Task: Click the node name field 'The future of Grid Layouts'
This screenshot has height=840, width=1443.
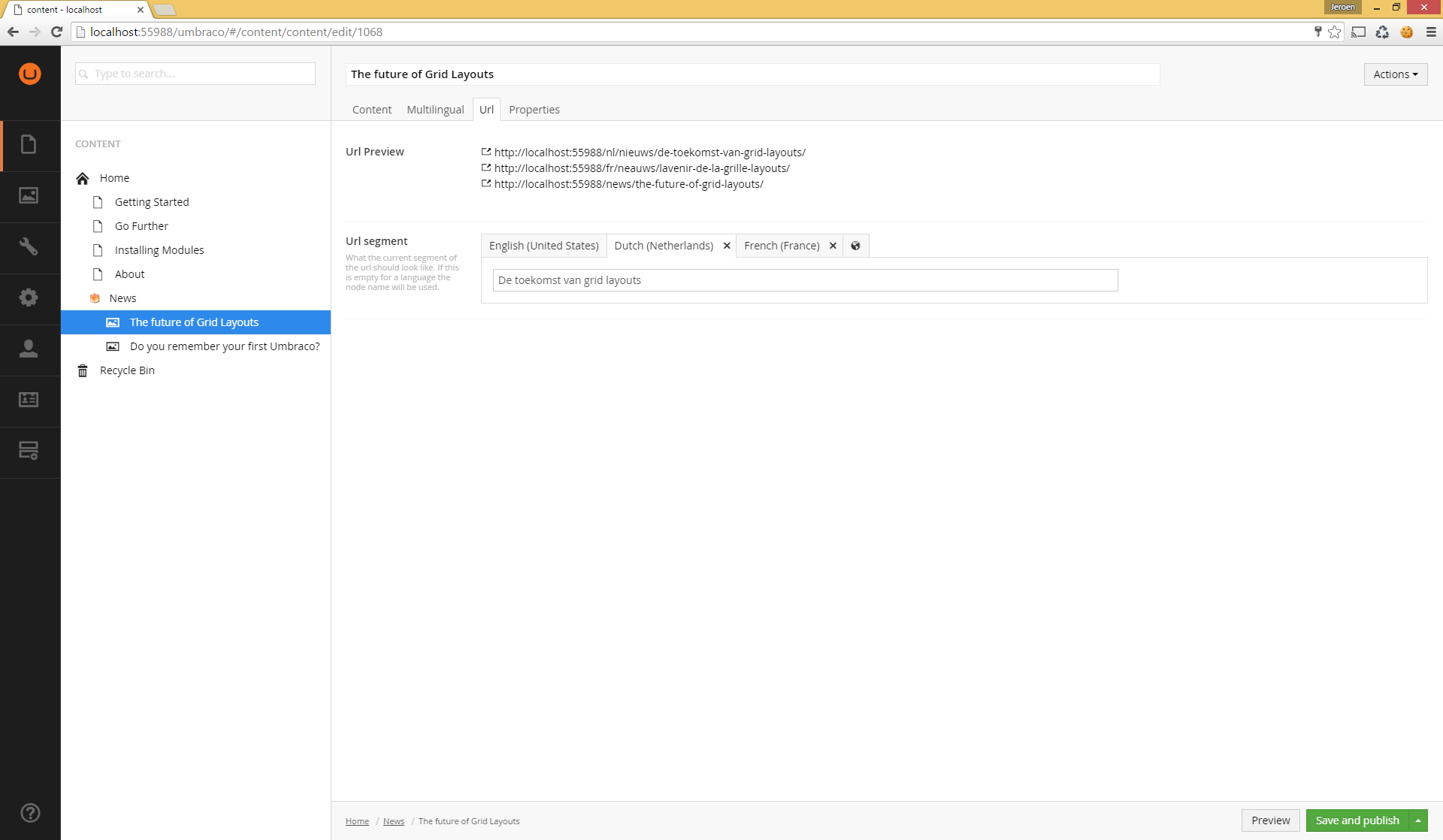Action: [752, 74]
